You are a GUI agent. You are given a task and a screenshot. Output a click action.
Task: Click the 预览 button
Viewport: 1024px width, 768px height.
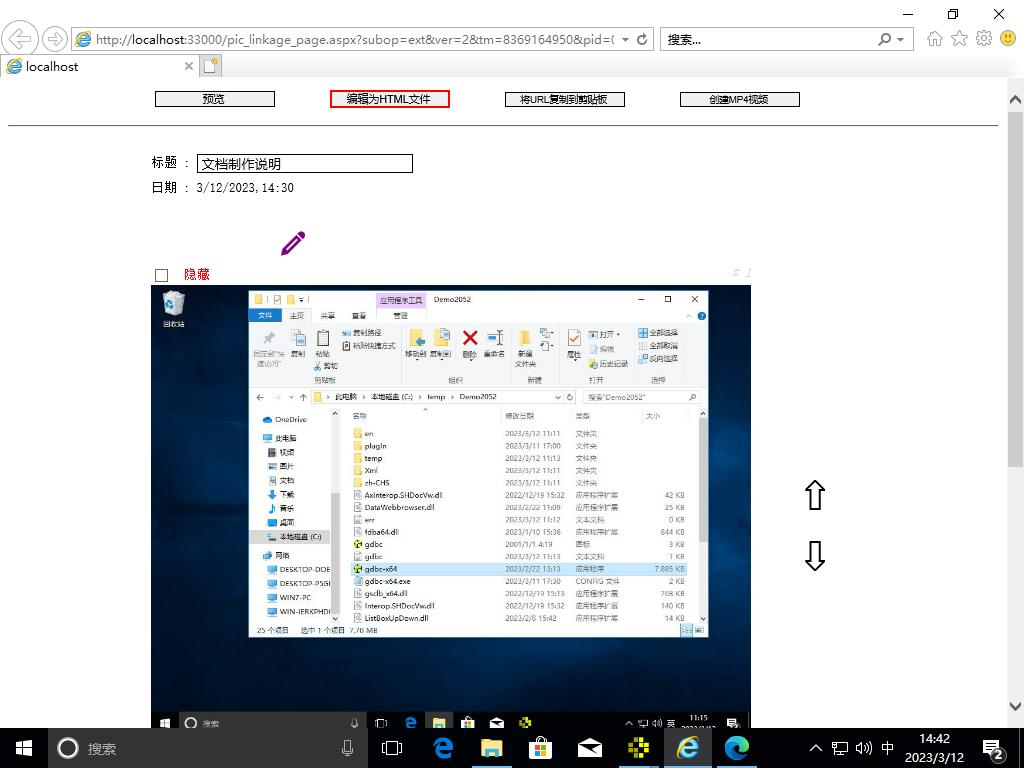tap(214, 99)
